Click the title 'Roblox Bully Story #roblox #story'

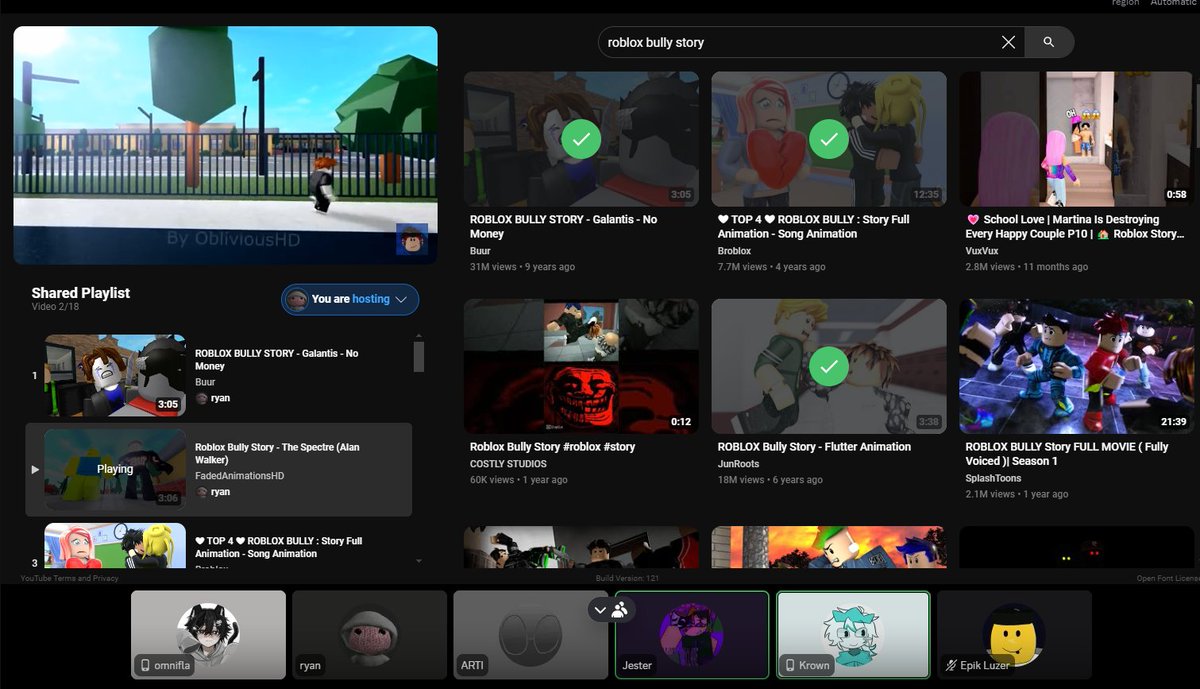552,447
